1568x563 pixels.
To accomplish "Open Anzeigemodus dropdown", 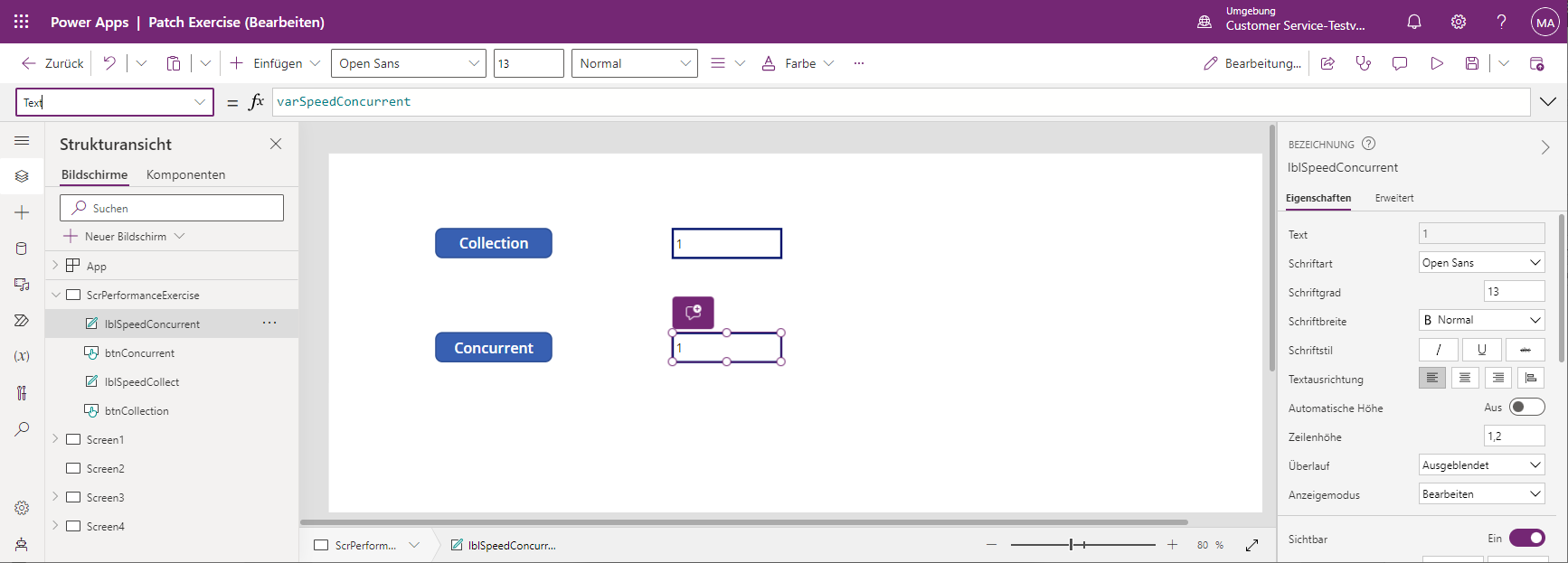I will point(1482,494).
